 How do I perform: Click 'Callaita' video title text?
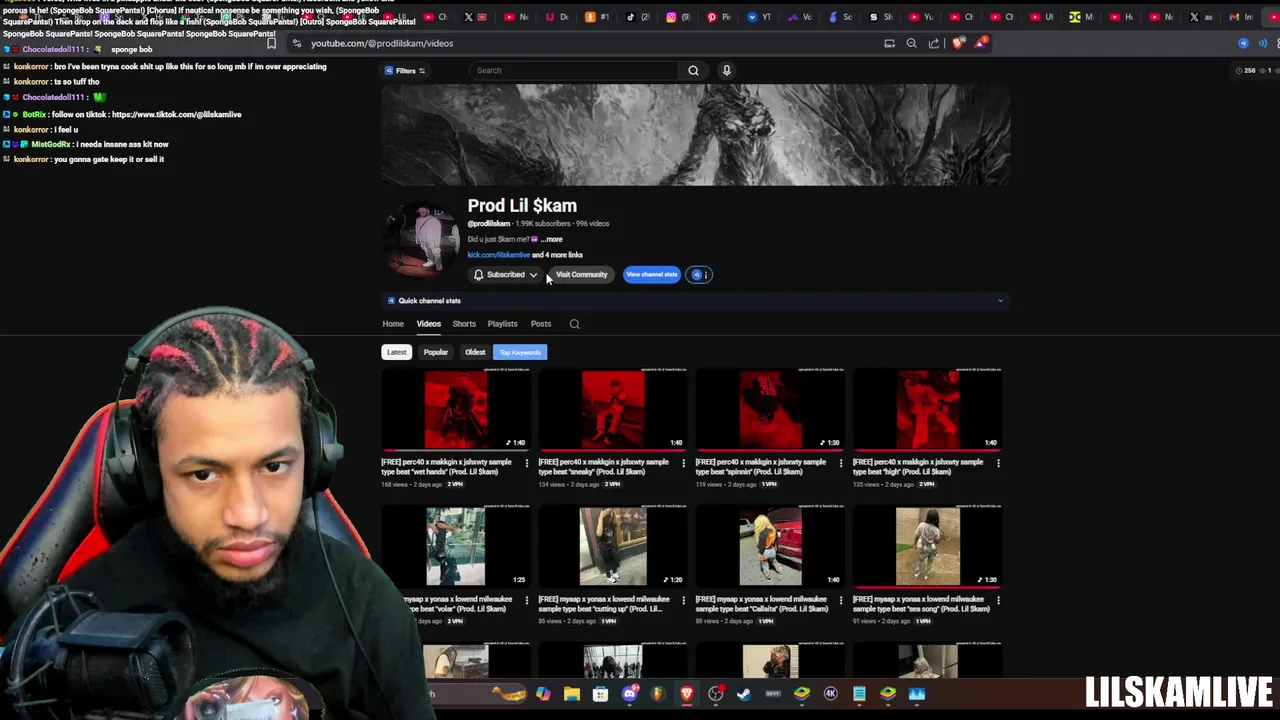pyautogui.click(x=762, y=604)
